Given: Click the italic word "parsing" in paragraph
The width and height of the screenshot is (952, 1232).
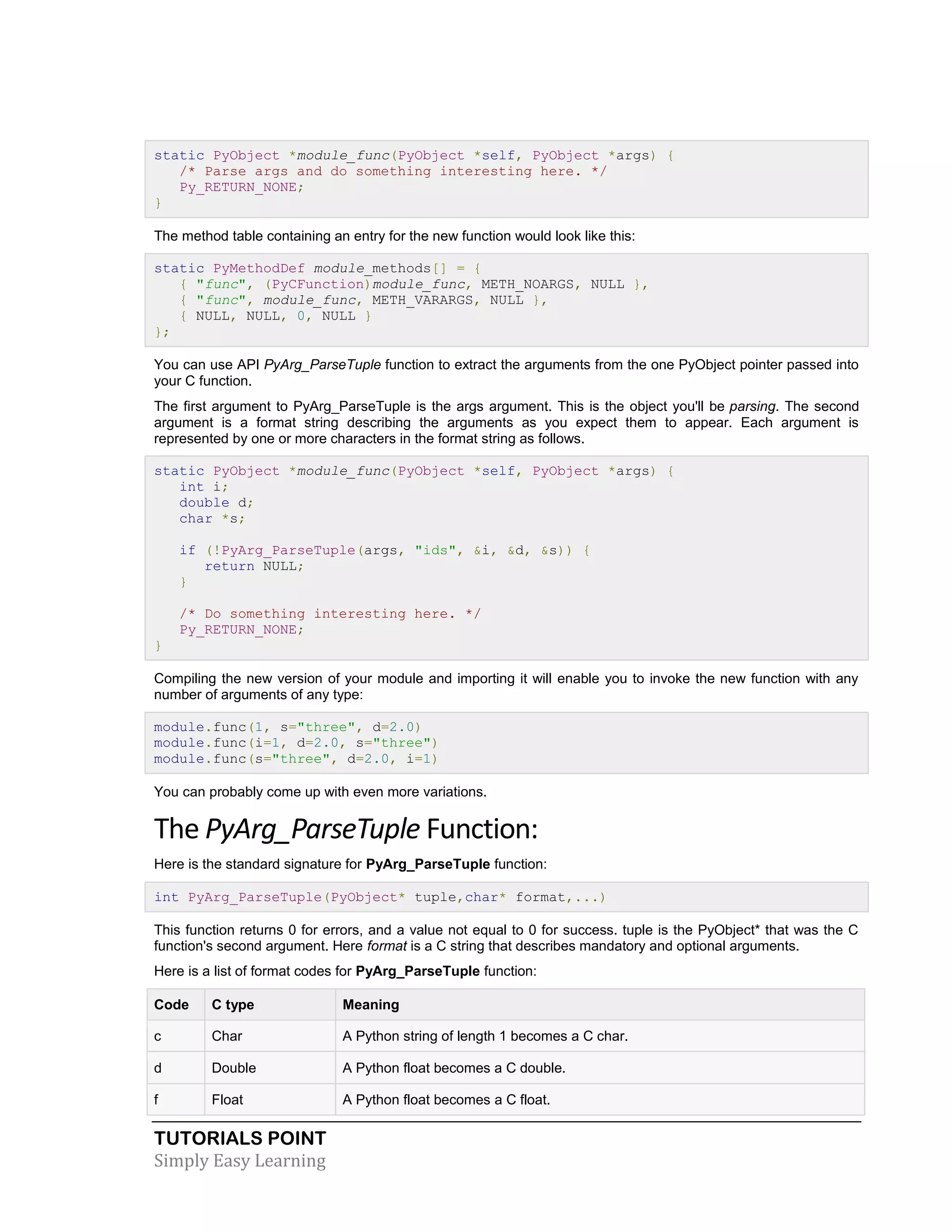Looking at the screenshot, I should coord(753,407).
